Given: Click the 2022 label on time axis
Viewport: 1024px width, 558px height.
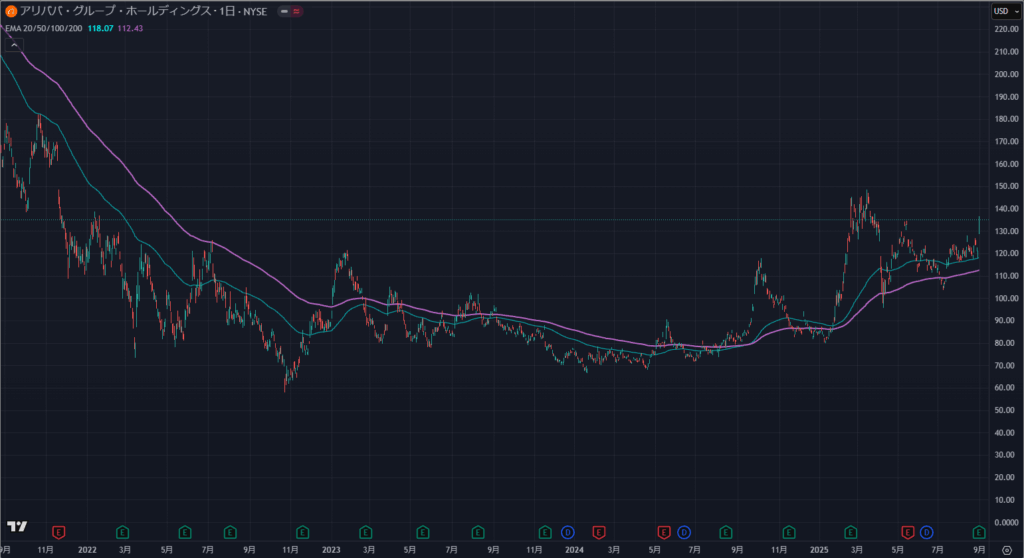Looking at the screenshot, I should tap(88, 550).
